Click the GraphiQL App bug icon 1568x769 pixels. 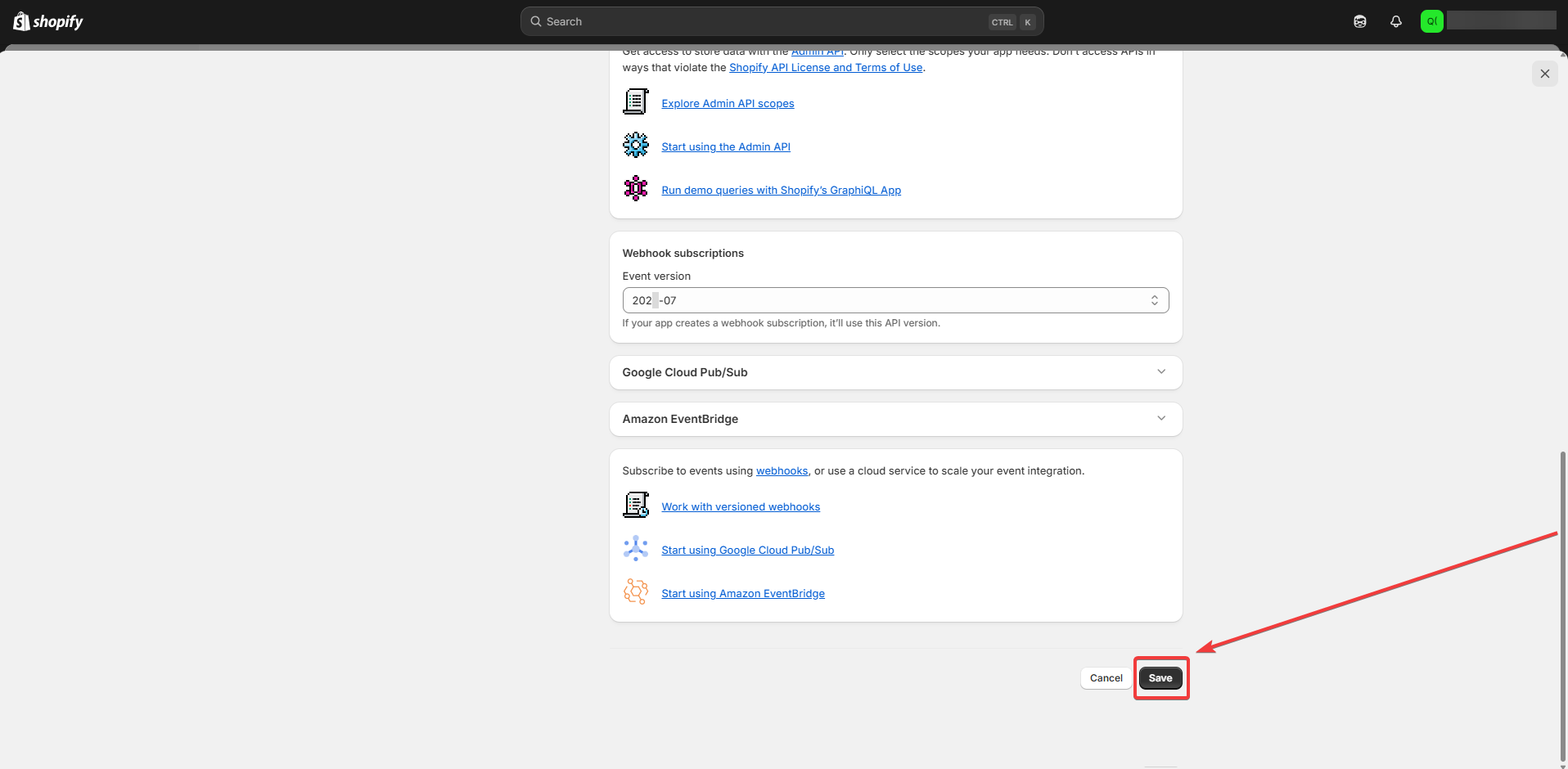click(x=635, y=189)
